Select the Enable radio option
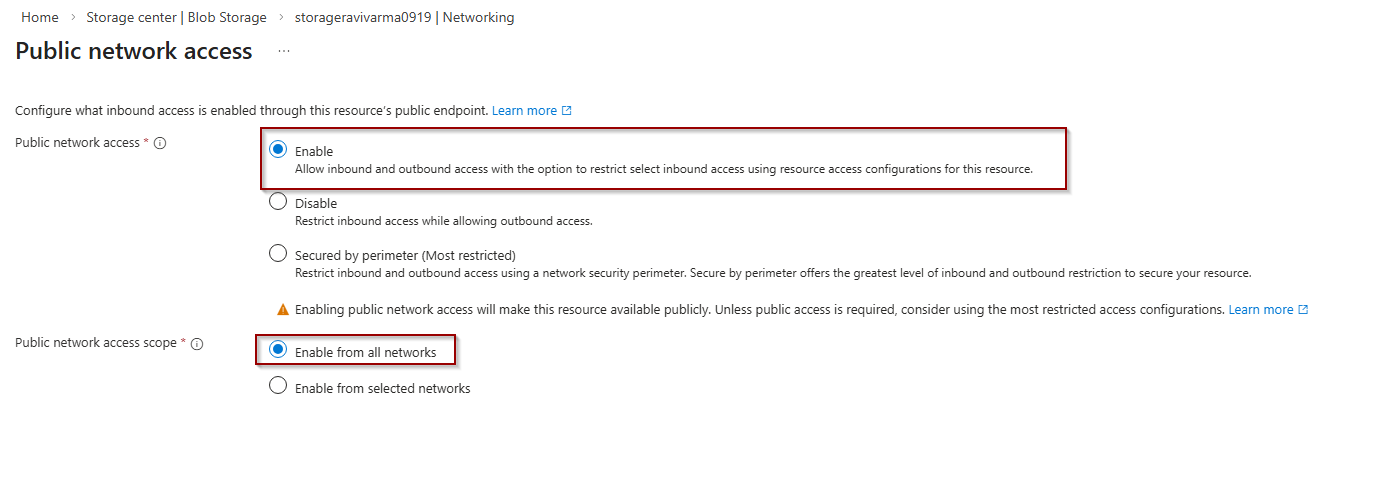 pos(278,150)
